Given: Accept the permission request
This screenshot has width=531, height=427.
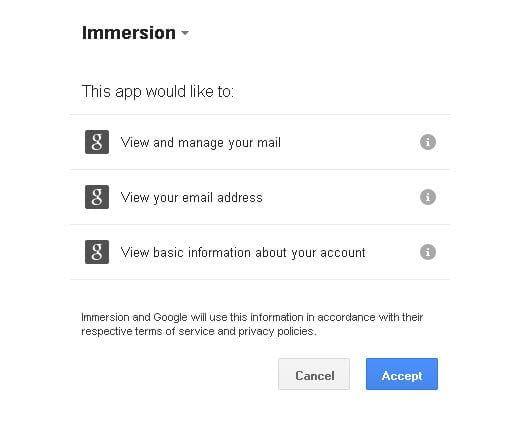Looking at the screenshot, I should click(402, 374).
